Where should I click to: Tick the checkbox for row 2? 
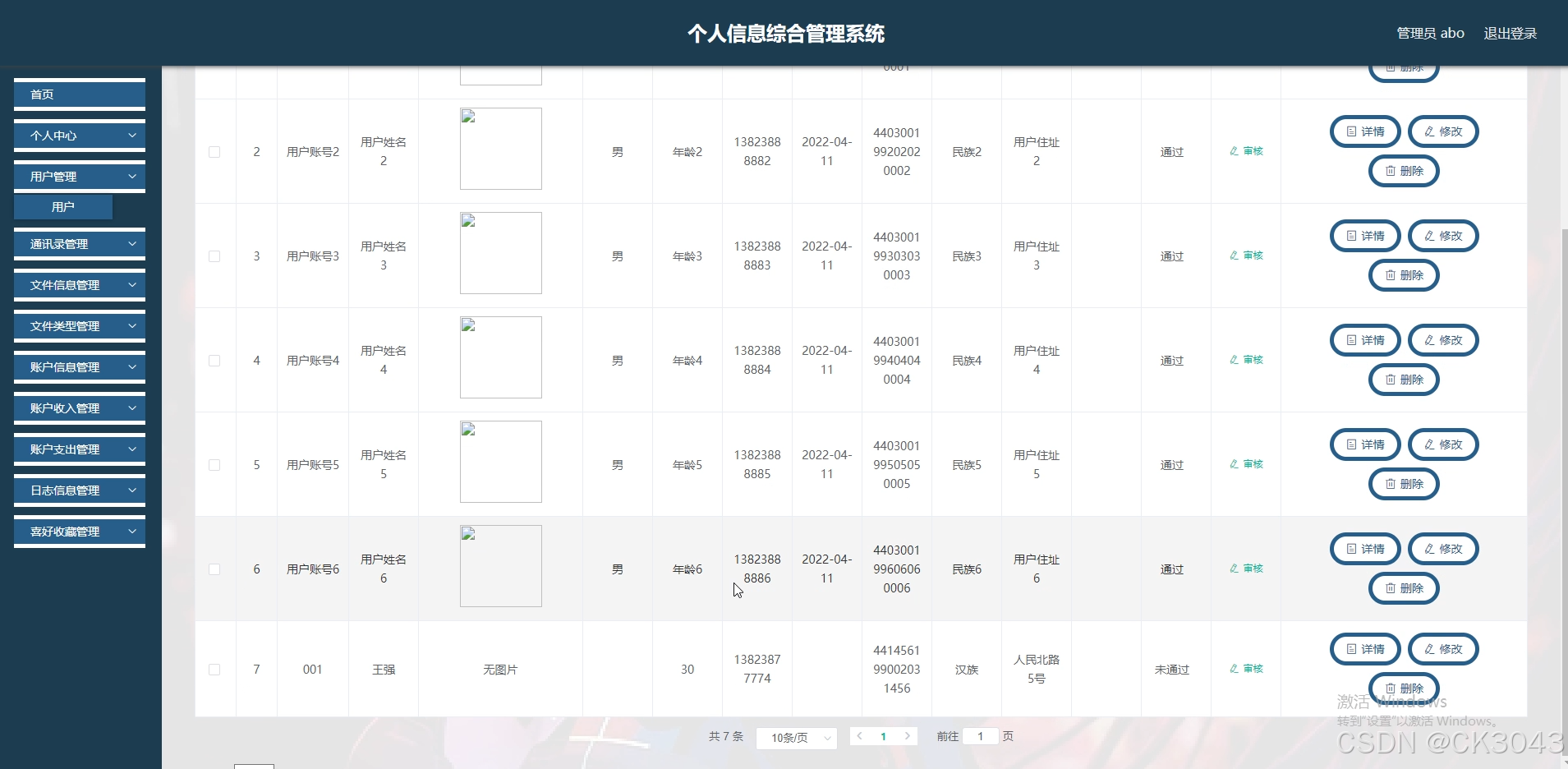(x=214, y=152)
